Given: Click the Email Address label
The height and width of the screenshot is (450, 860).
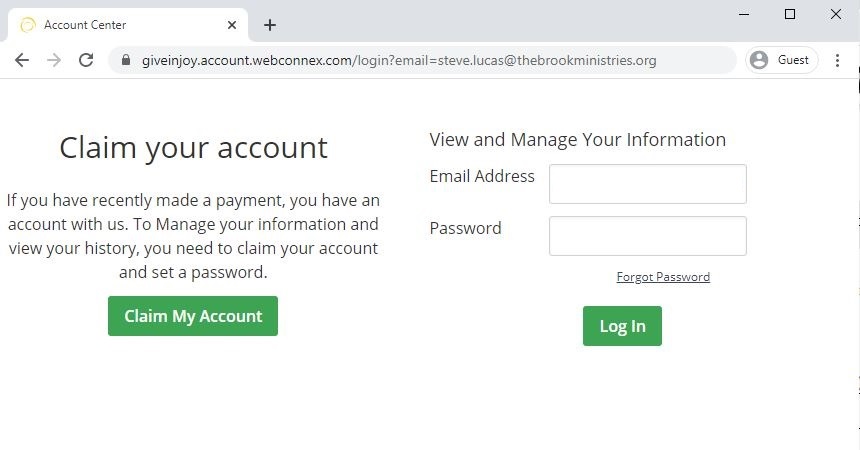Looking at the screenshot, I should pos(482,177).
